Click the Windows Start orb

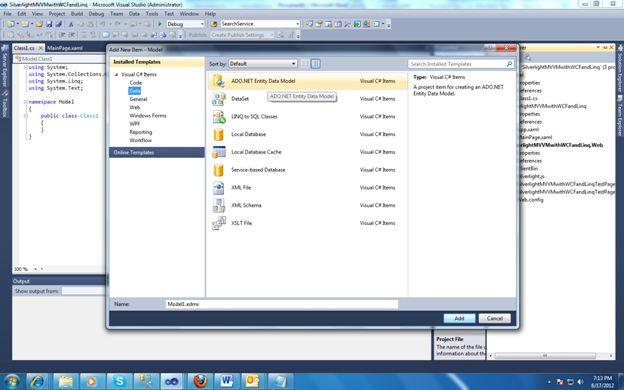coord(11,381)
